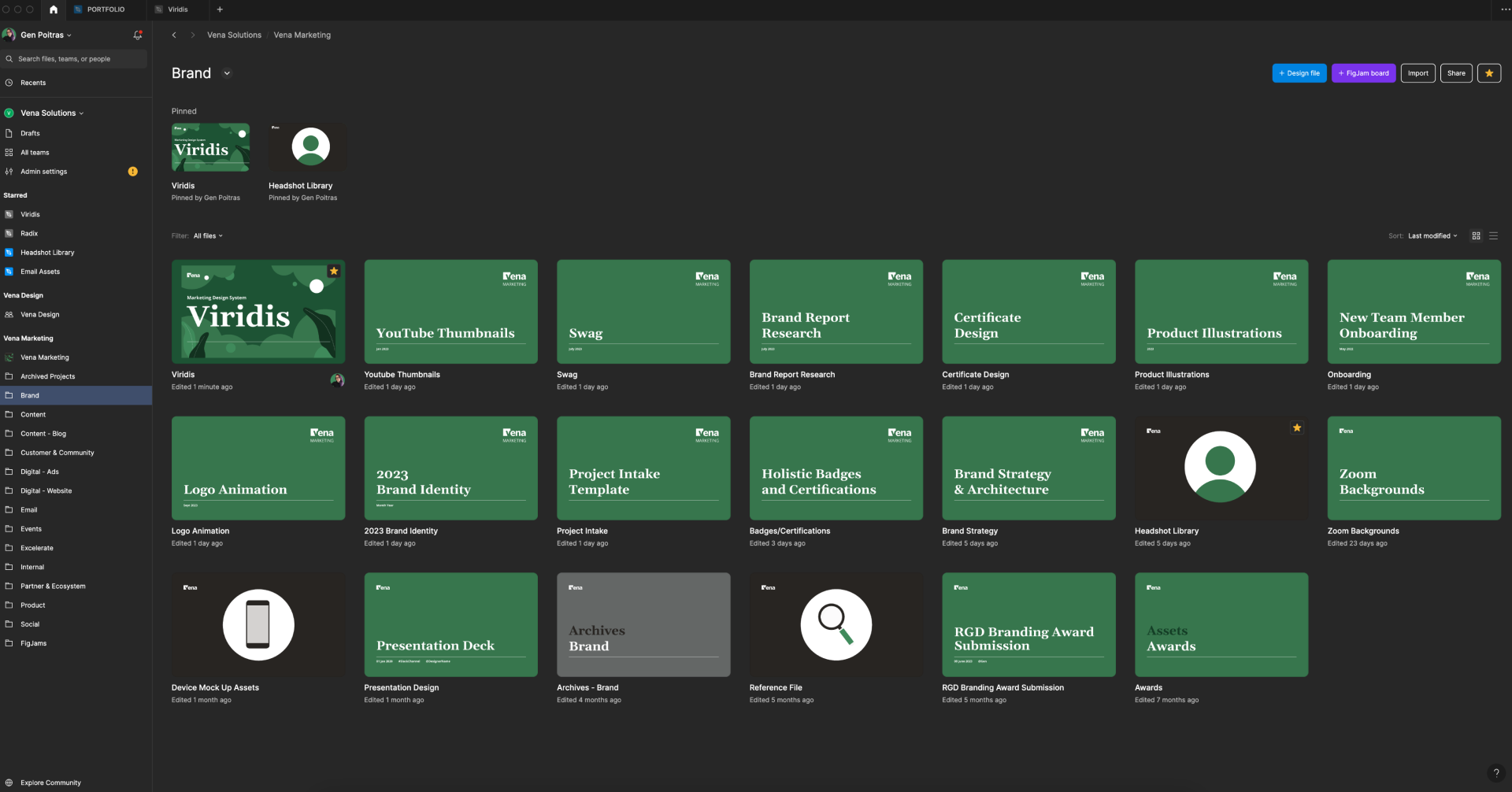Expand the Vena Solutions workspace dropdown

click(52, 113)
